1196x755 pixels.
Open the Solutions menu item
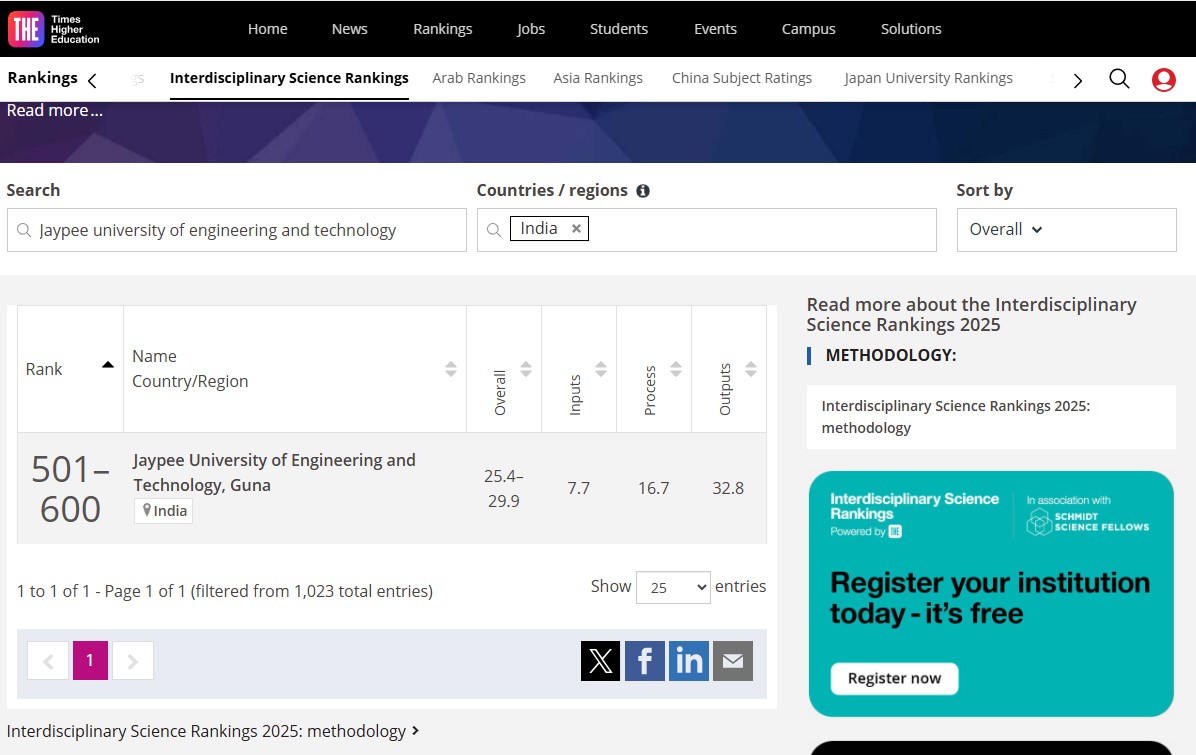tap(911, 29)
